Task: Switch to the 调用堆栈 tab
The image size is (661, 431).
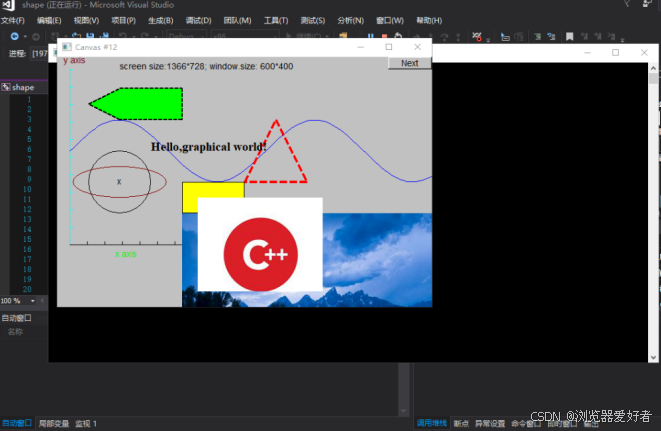Action: click(x=432, y=423)
